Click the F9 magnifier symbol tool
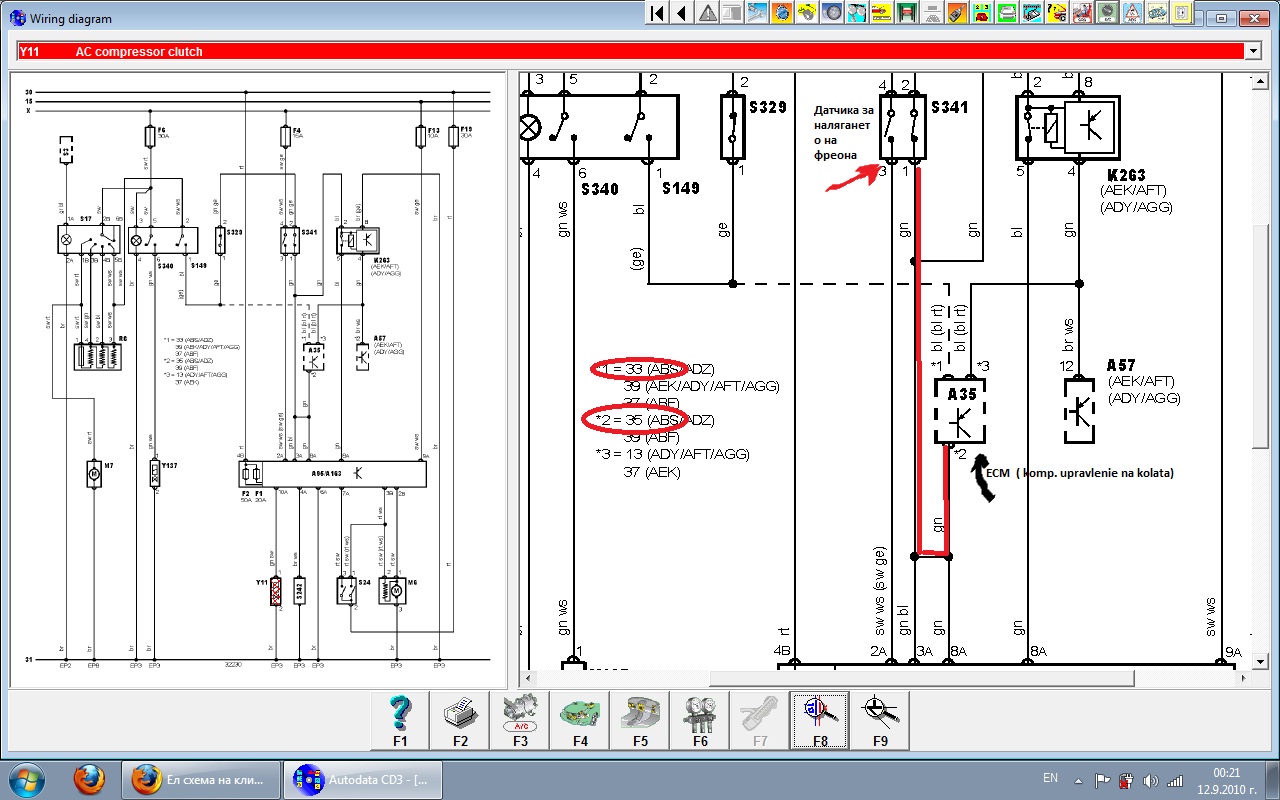The height and width of the screenshot is (800, 1280). click(x=880, y=719)
